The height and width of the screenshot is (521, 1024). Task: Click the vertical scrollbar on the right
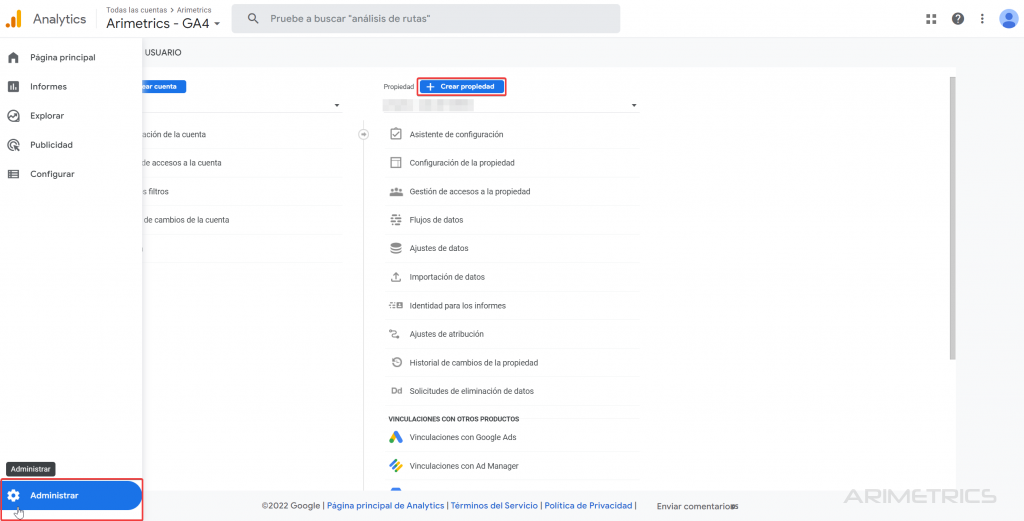952,218
